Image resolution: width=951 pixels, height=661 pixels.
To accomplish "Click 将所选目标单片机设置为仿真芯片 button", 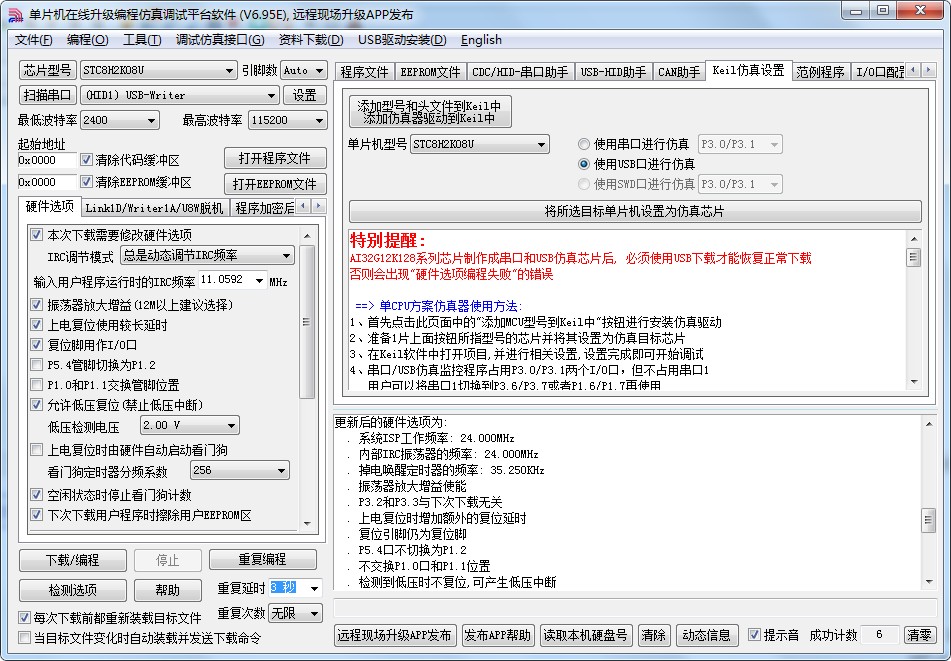I will pyautogui.click(x=634, y=212).
